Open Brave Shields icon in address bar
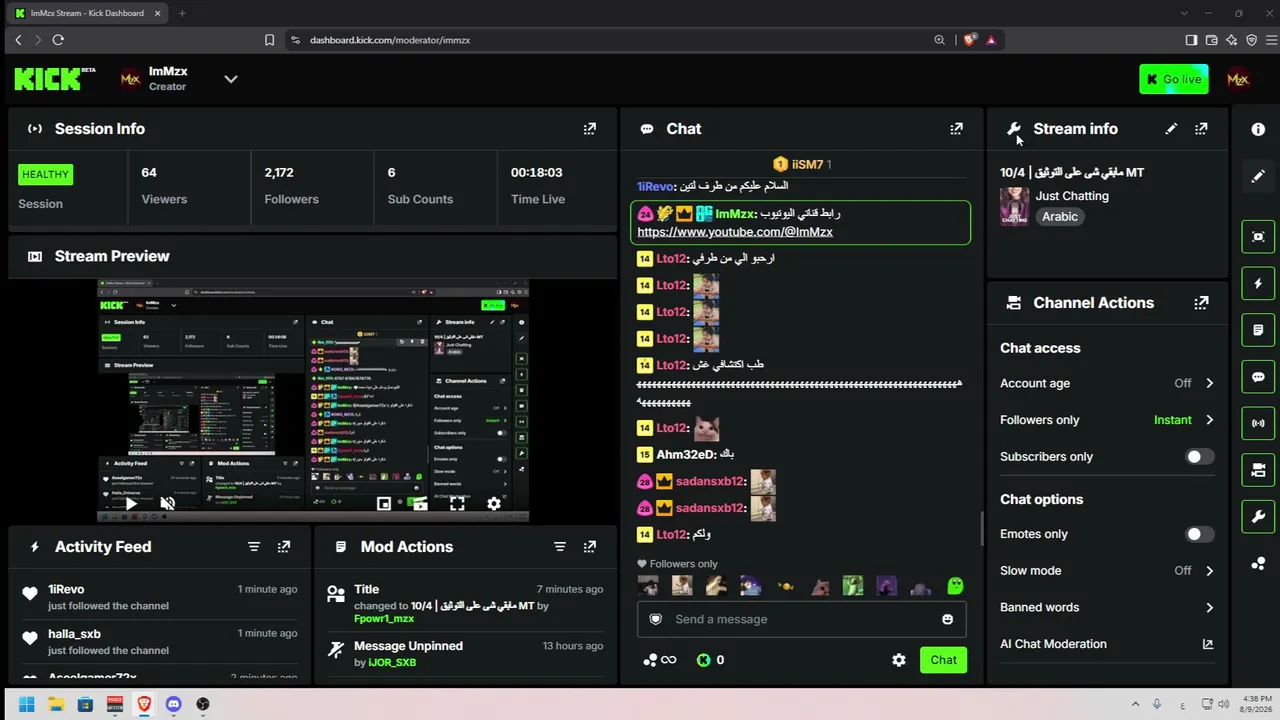The width and height of the screenshot is (1280, 720). [x=969, y=40]
